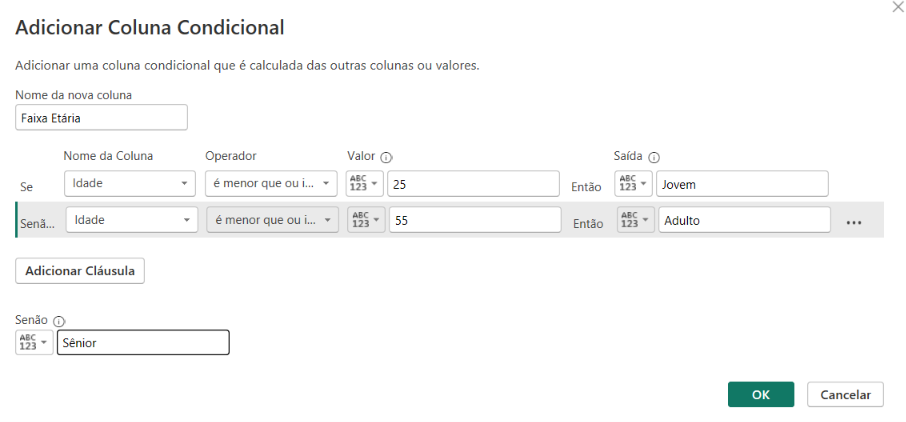Click the info icon next to Saída
906x422 pixels.
click(x=654, y=157)
